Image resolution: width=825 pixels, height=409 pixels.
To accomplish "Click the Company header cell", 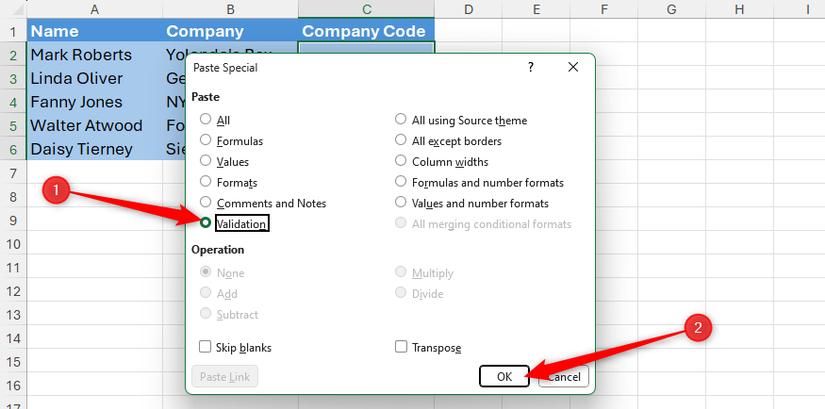I will 230,31.
